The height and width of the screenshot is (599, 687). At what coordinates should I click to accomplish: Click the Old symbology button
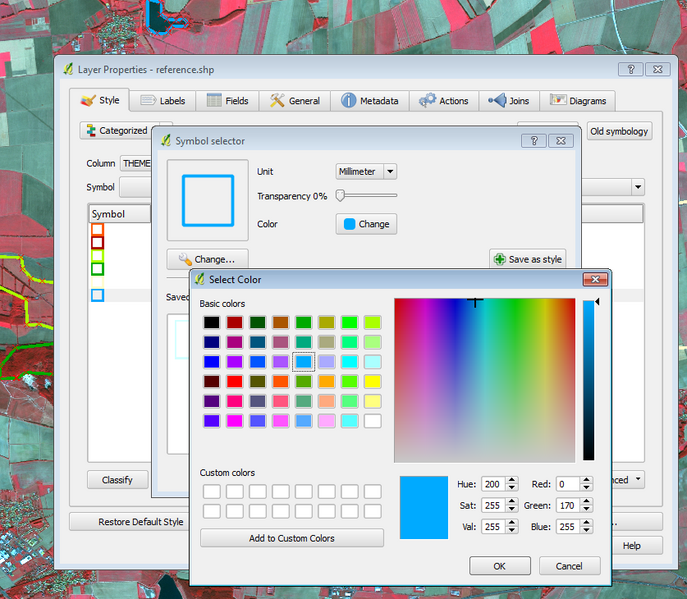[619, 131]
